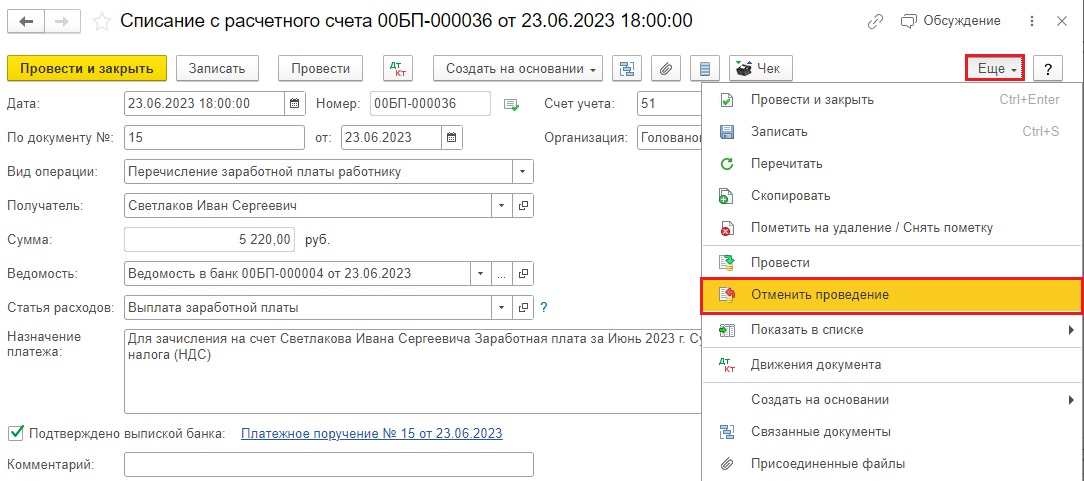1084x481 pixels.
Task: Click the Провести toolbar button
Action: tap(320, 68)
